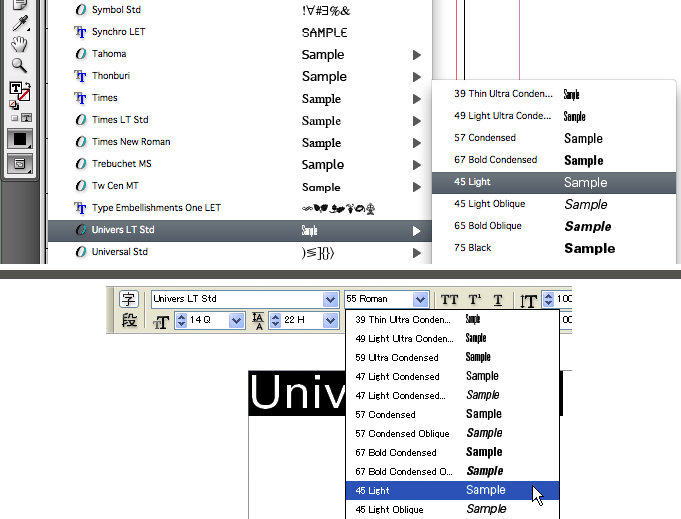Choose Tw Cen MT font

pyautogui.click(x=240, y=186)
